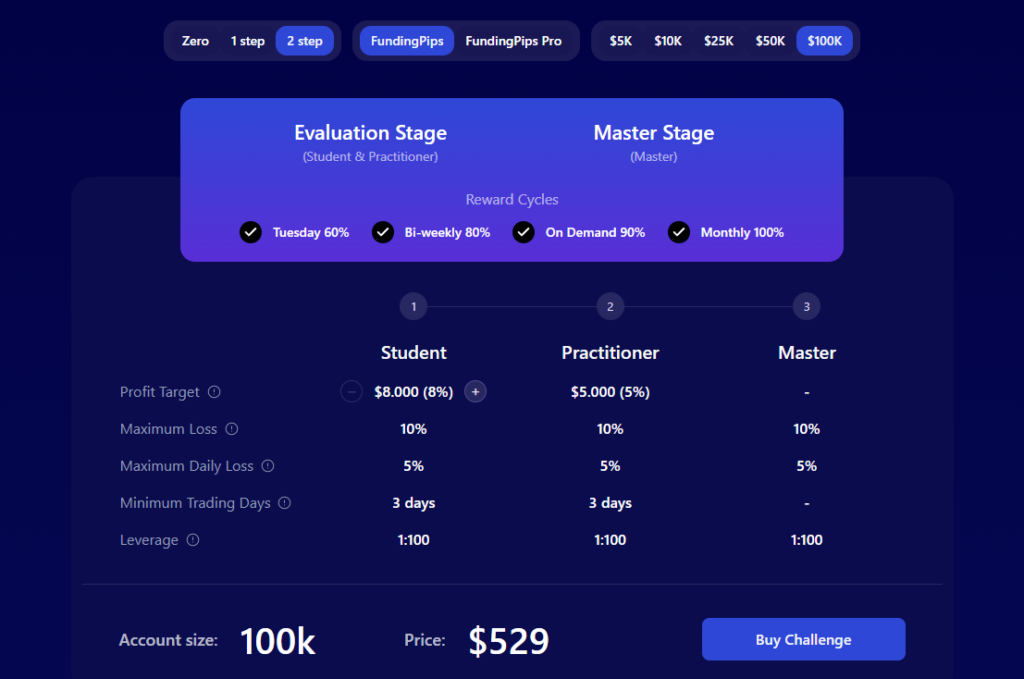Click the info icon beside Leverage
This screenshot has width=1024, height=679.
tap(193, 540)
